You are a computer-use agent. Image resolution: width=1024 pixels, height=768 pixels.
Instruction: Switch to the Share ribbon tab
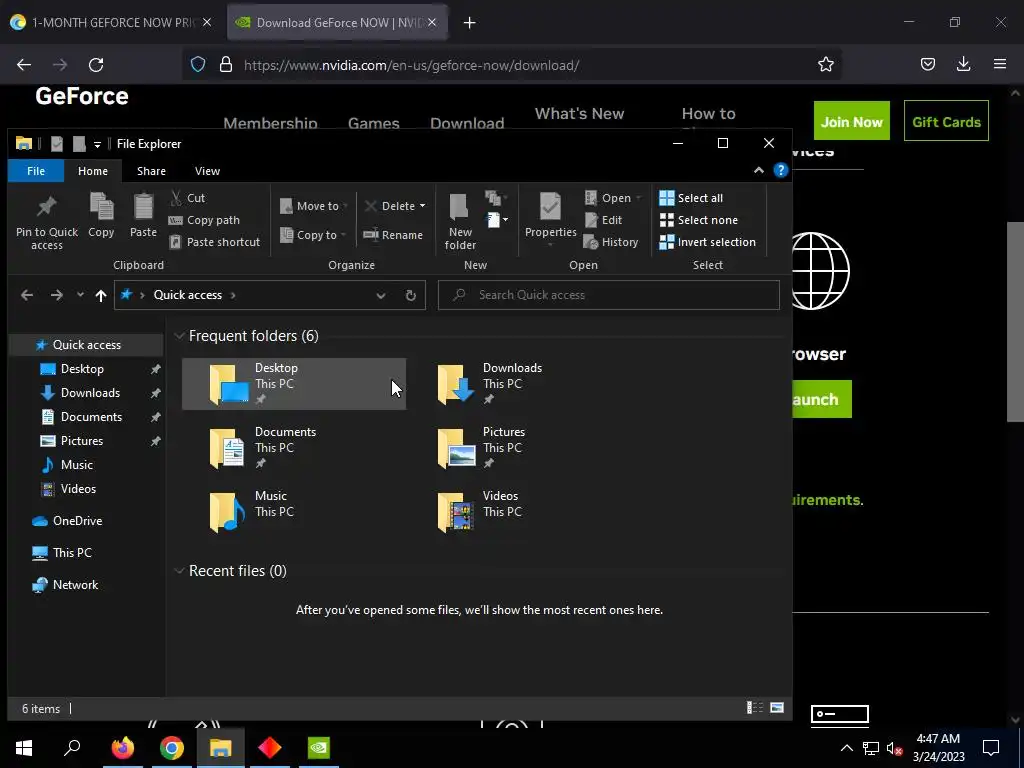[151, 171]
